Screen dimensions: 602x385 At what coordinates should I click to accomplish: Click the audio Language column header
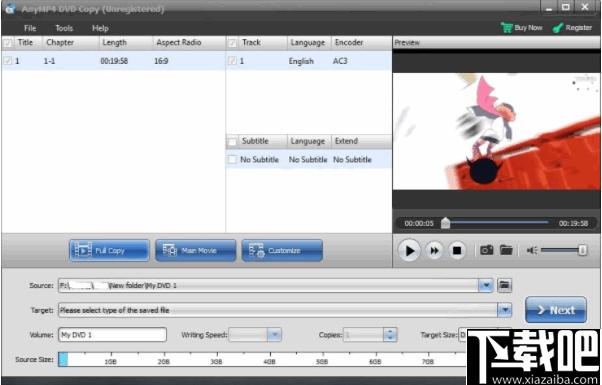[308, 43]
